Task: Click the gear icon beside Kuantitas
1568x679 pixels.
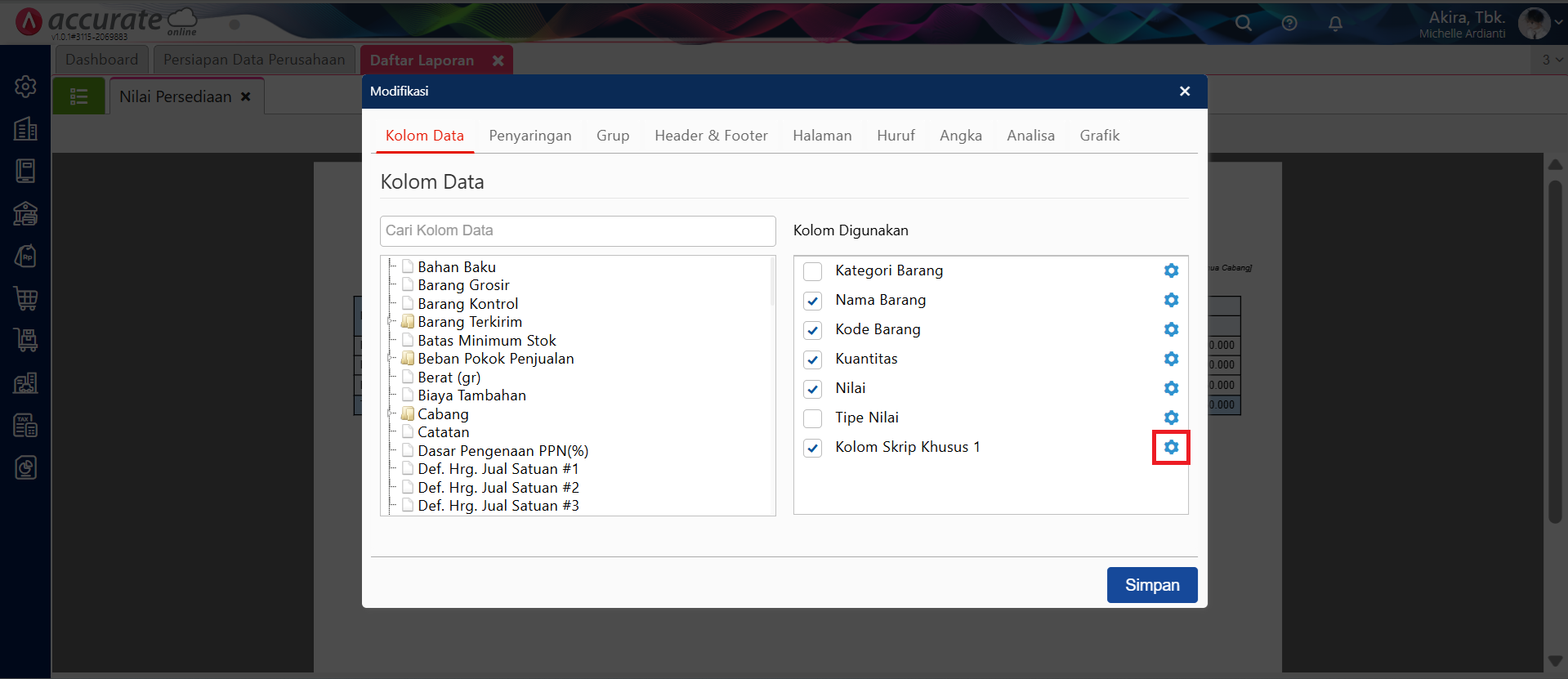Action: (1171, 359)
